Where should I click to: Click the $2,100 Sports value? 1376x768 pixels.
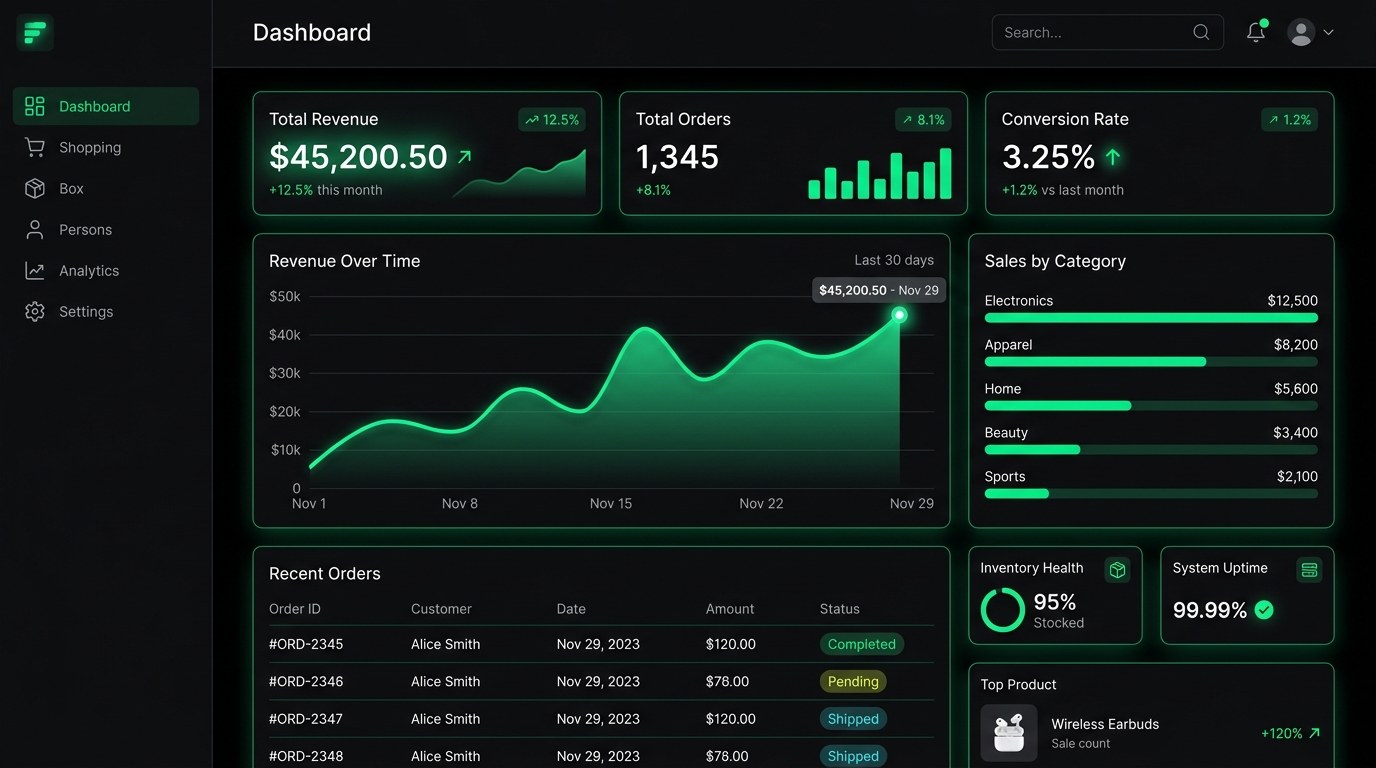(1297, 476)
